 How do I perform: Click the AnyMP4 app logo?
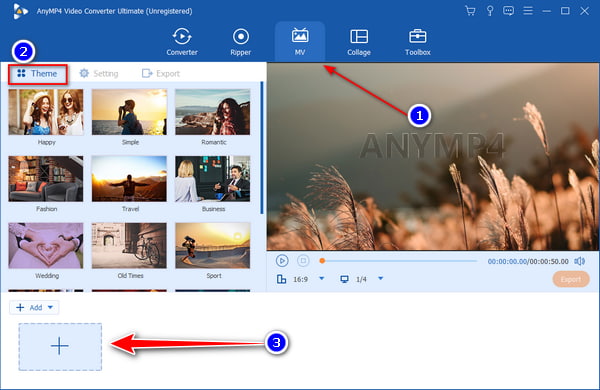coord(20,11)
